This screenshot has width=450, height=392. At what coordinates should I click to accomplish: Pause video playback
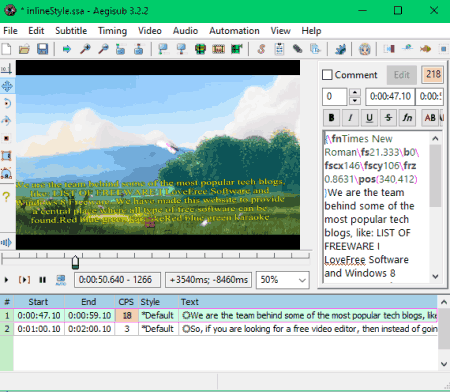[42, 280]
